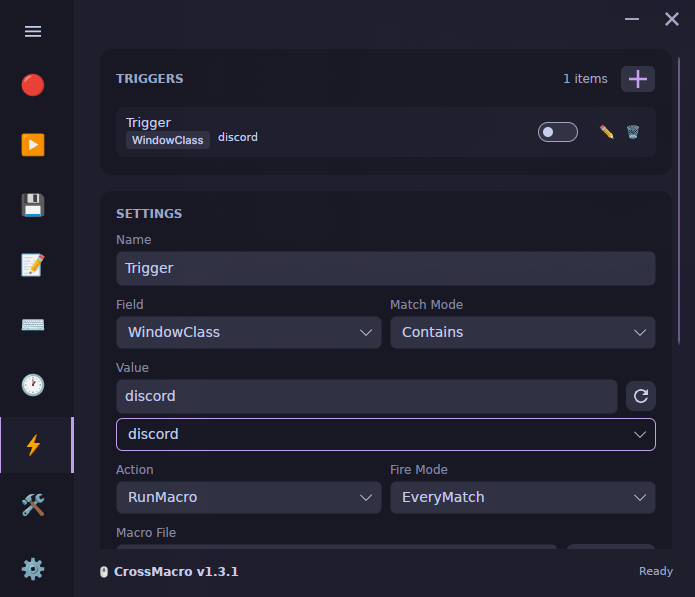Refresh the window list next to Value
Viewport: 695px width, 597px height.
click(640, 396)
